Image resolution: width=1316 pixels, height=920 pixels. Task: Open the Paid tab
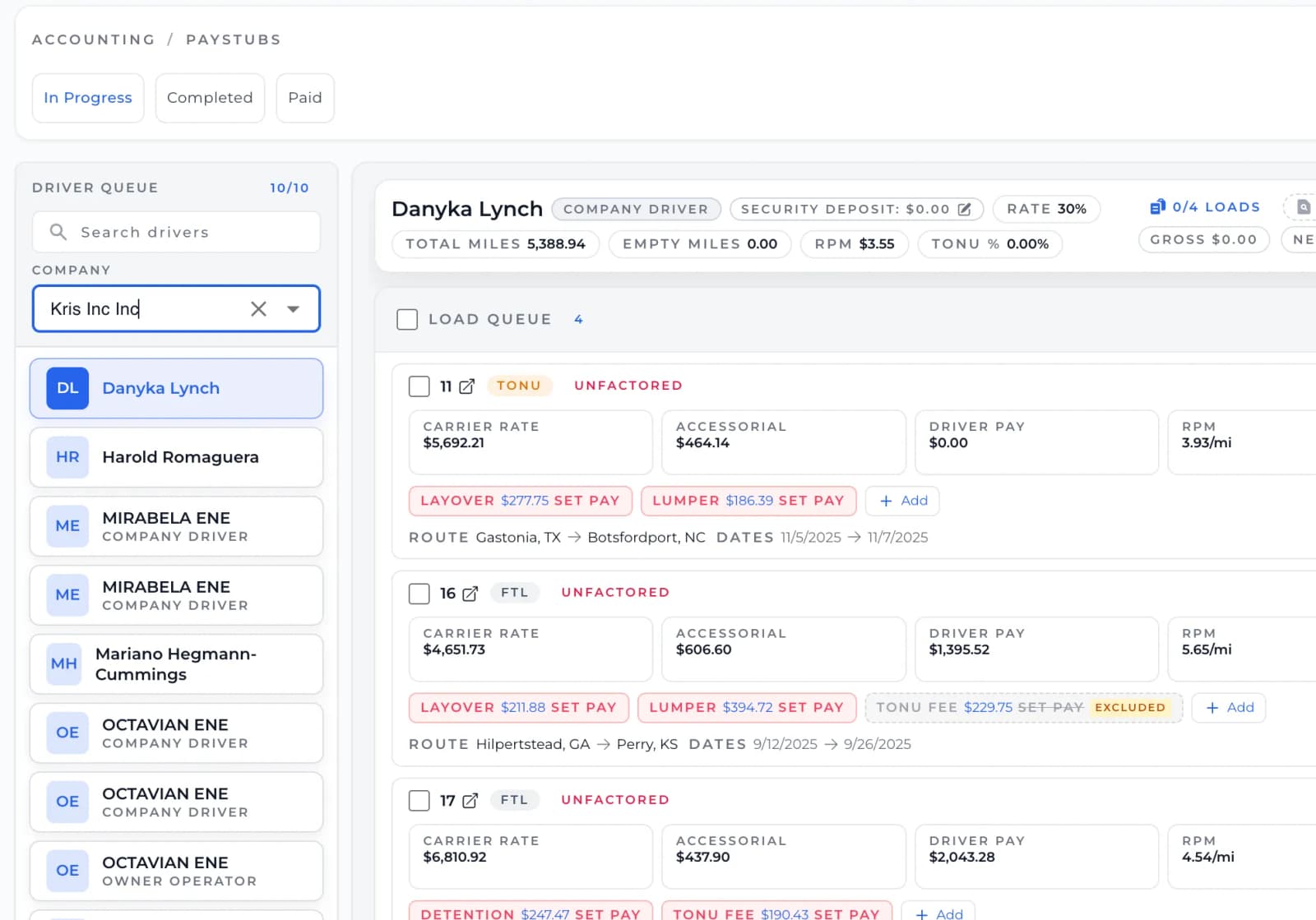click(x=304, y=97)
